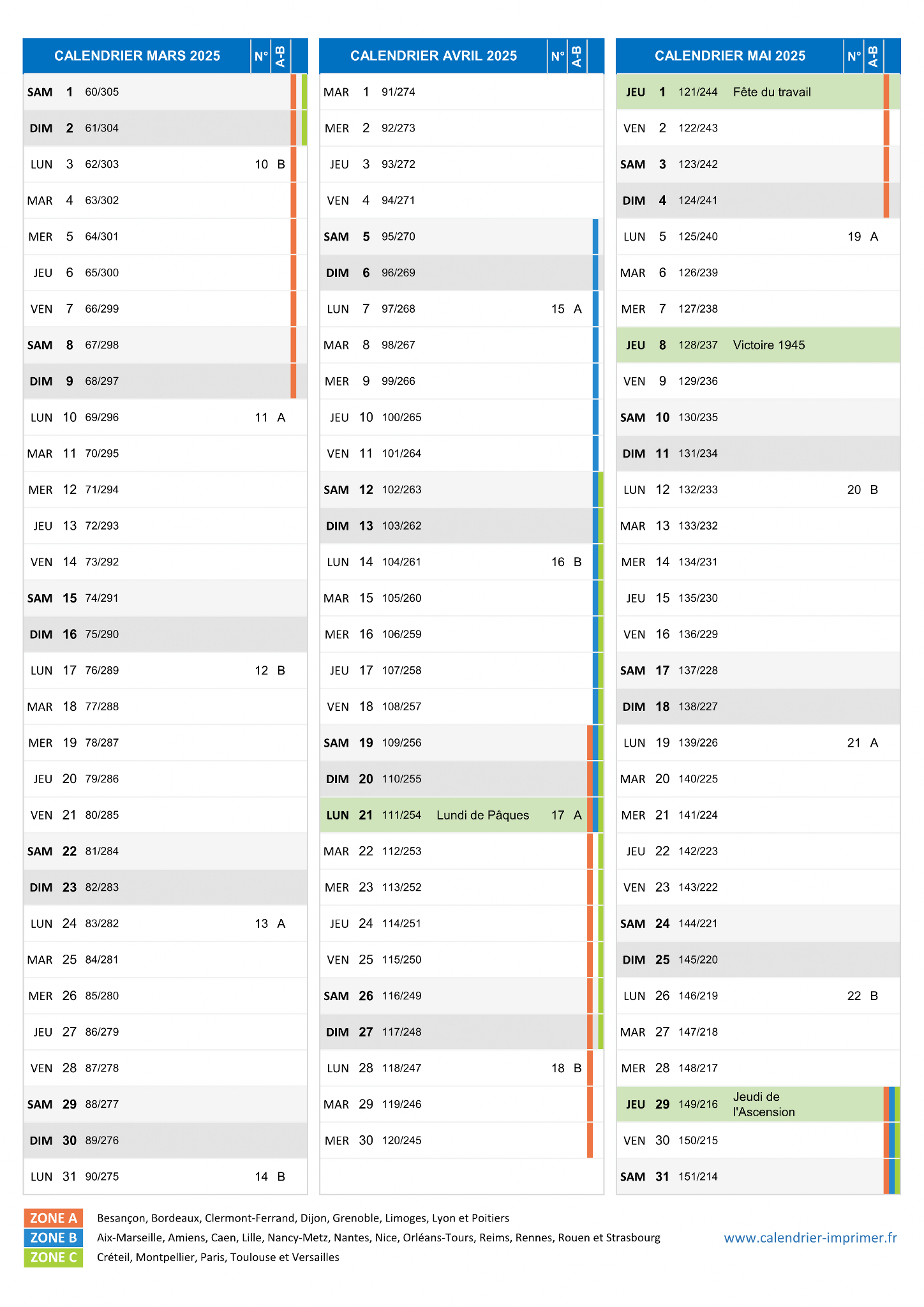Click the Victoire 1945 holiday on May 8
This screenshot has height=1307, width=924.
[x=769, y=345]
